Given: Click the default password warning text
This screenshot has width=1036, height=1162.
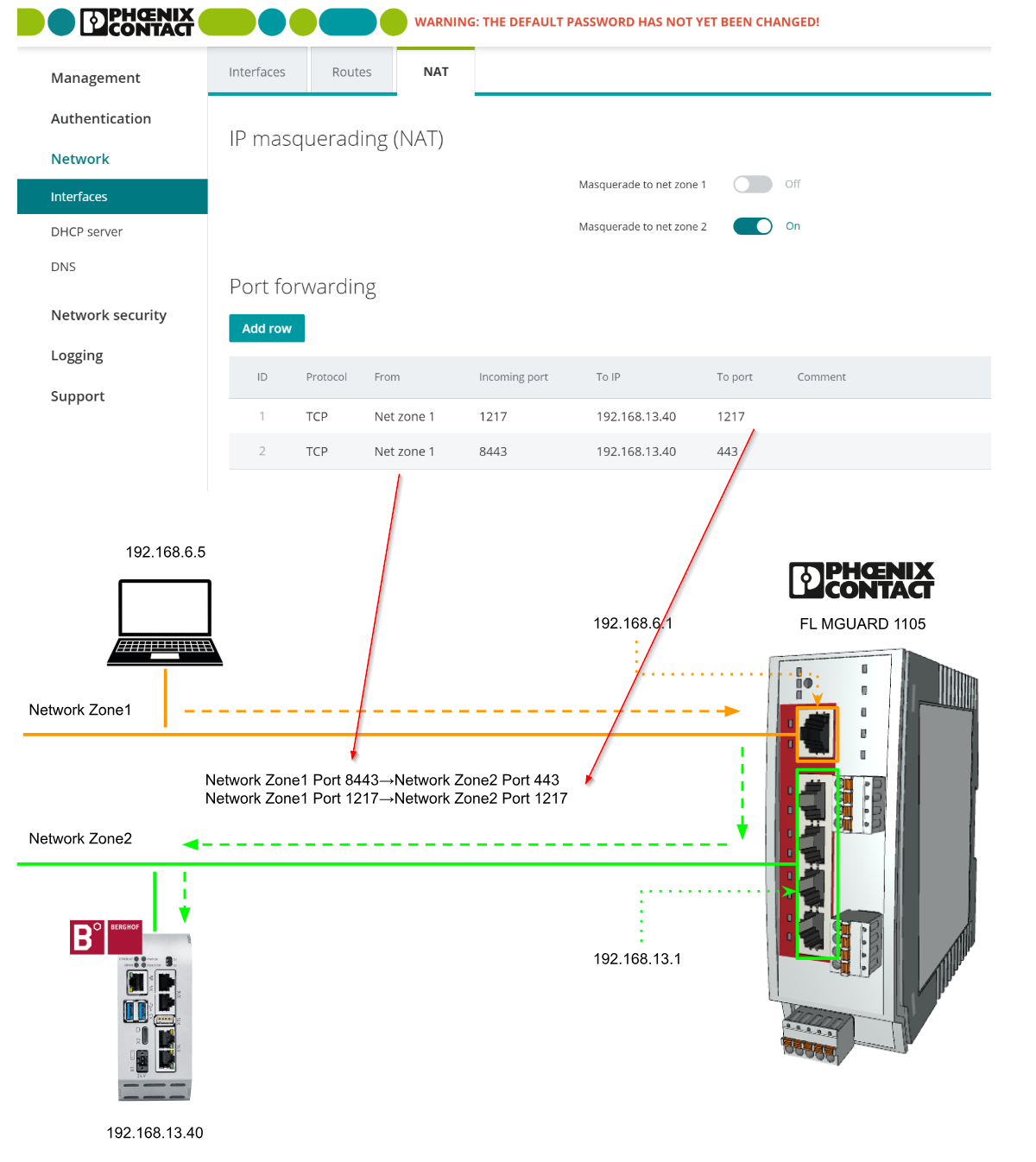Looking at the screenshot, I should 617,22.
